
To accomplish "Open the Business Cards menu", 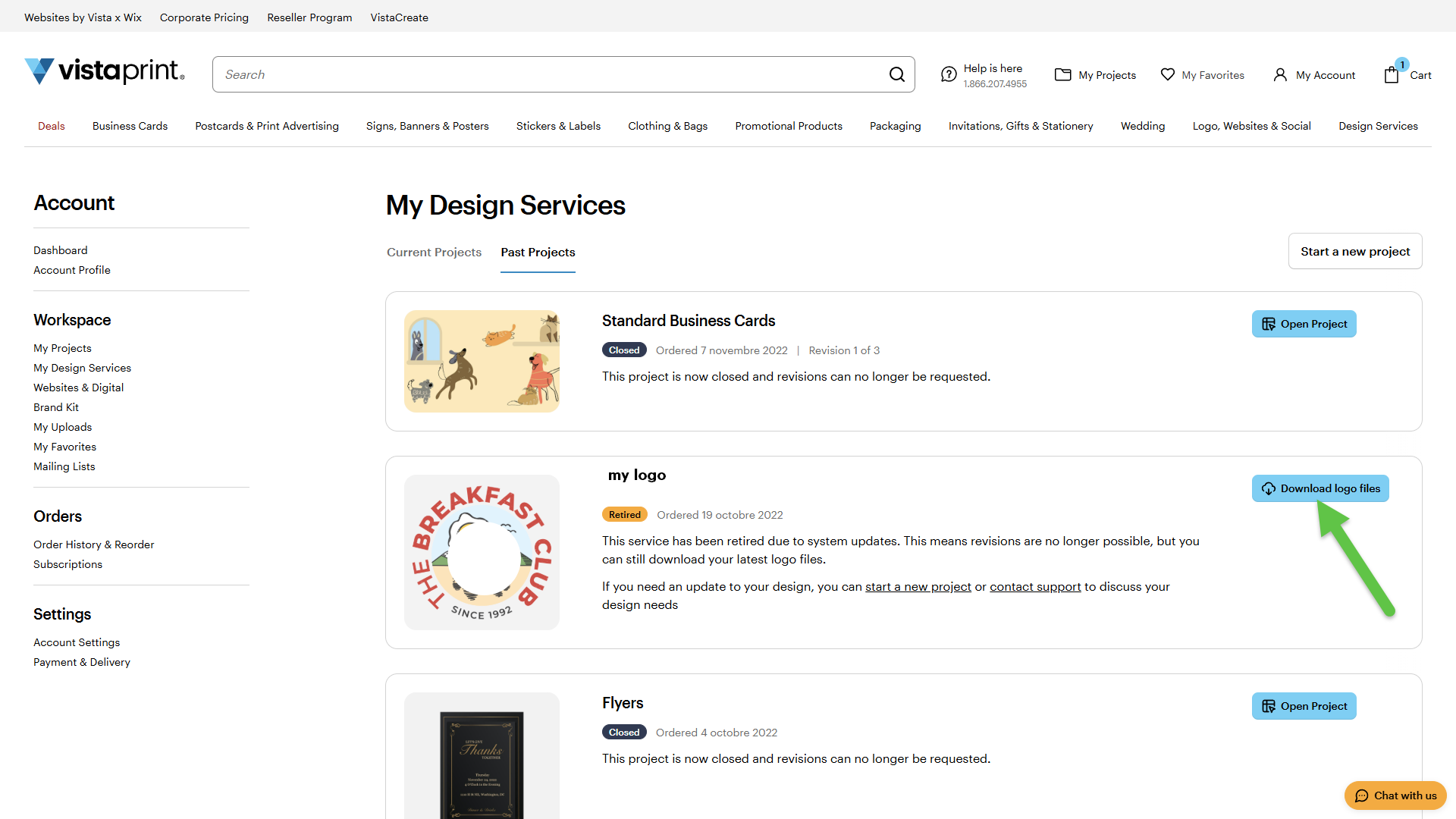I will click(130, 126).
